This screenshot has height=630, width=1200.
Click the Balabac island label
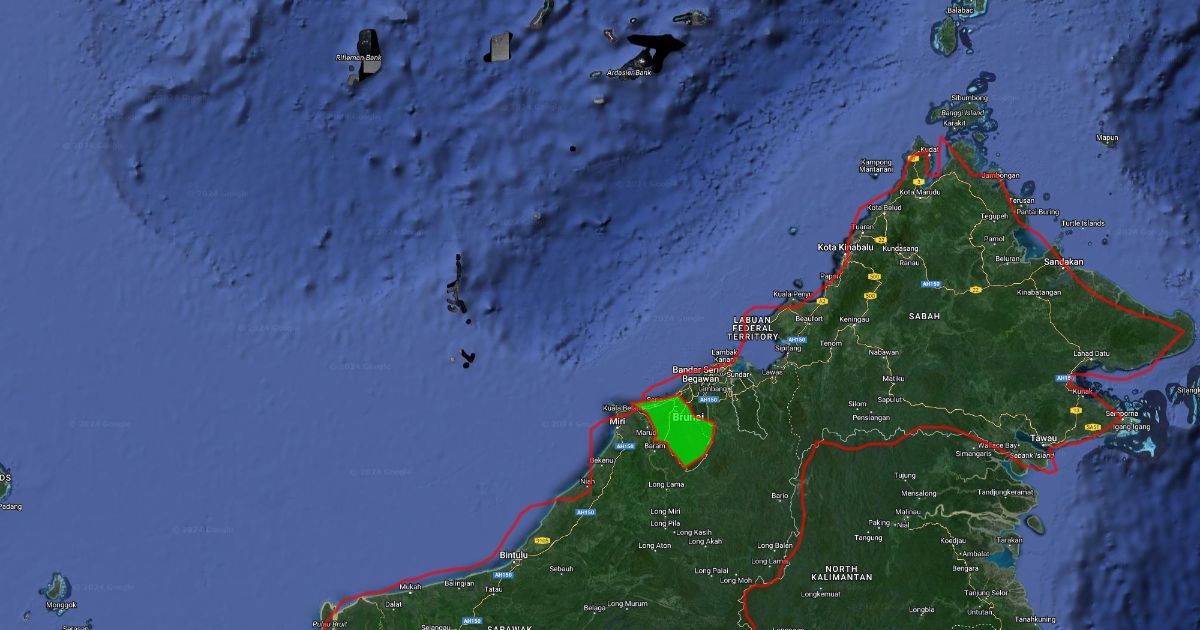958,11
